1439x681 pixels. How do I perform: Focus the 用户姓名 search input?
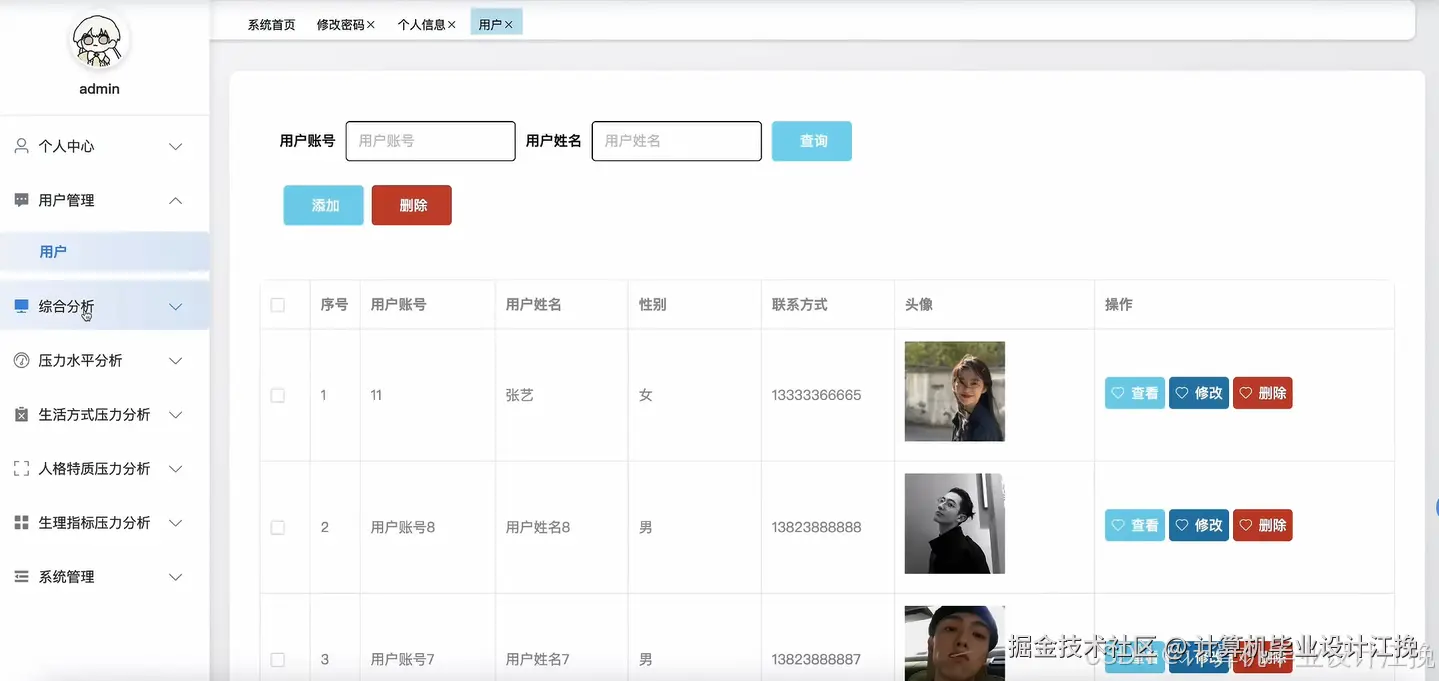click(x=677, y=141)
